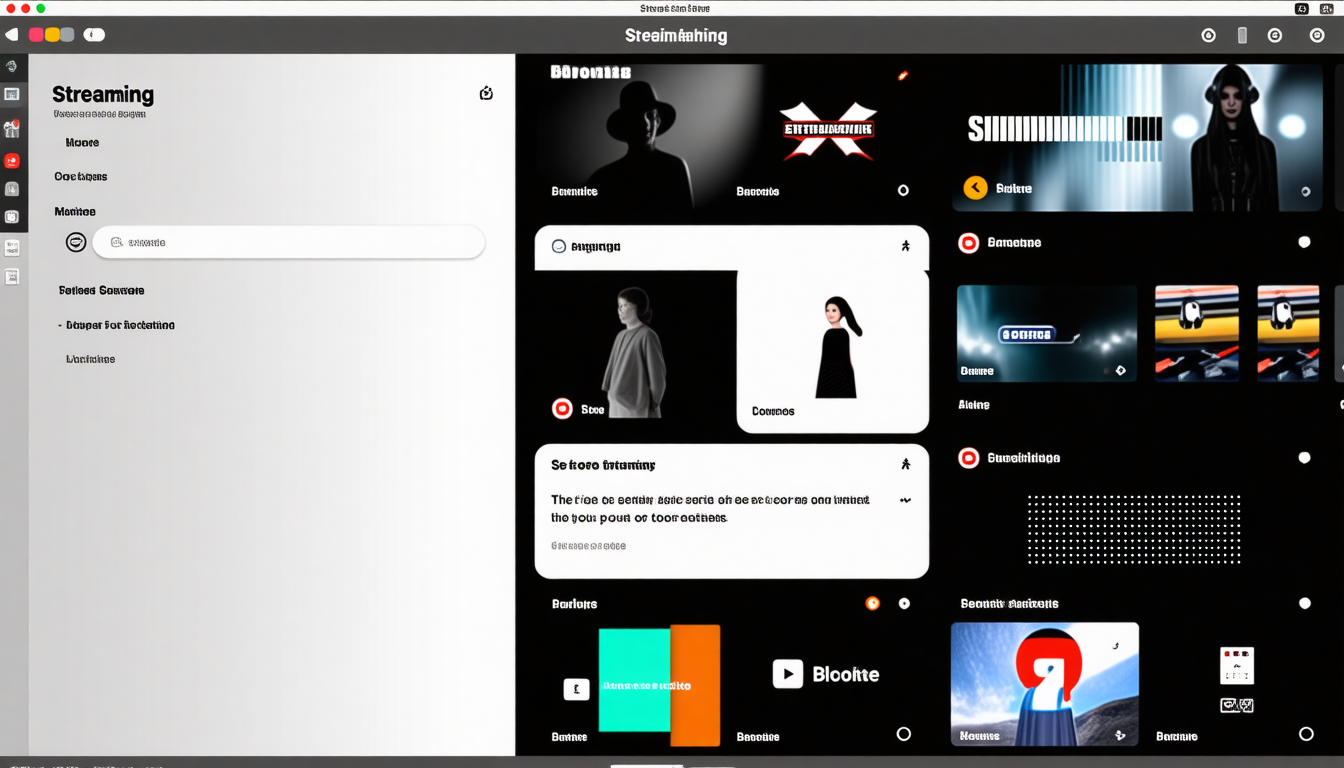The height and width of the screenshot is (768, 1344).
Task: Click the orange back chevron on the banner
Action: (974, 187)
